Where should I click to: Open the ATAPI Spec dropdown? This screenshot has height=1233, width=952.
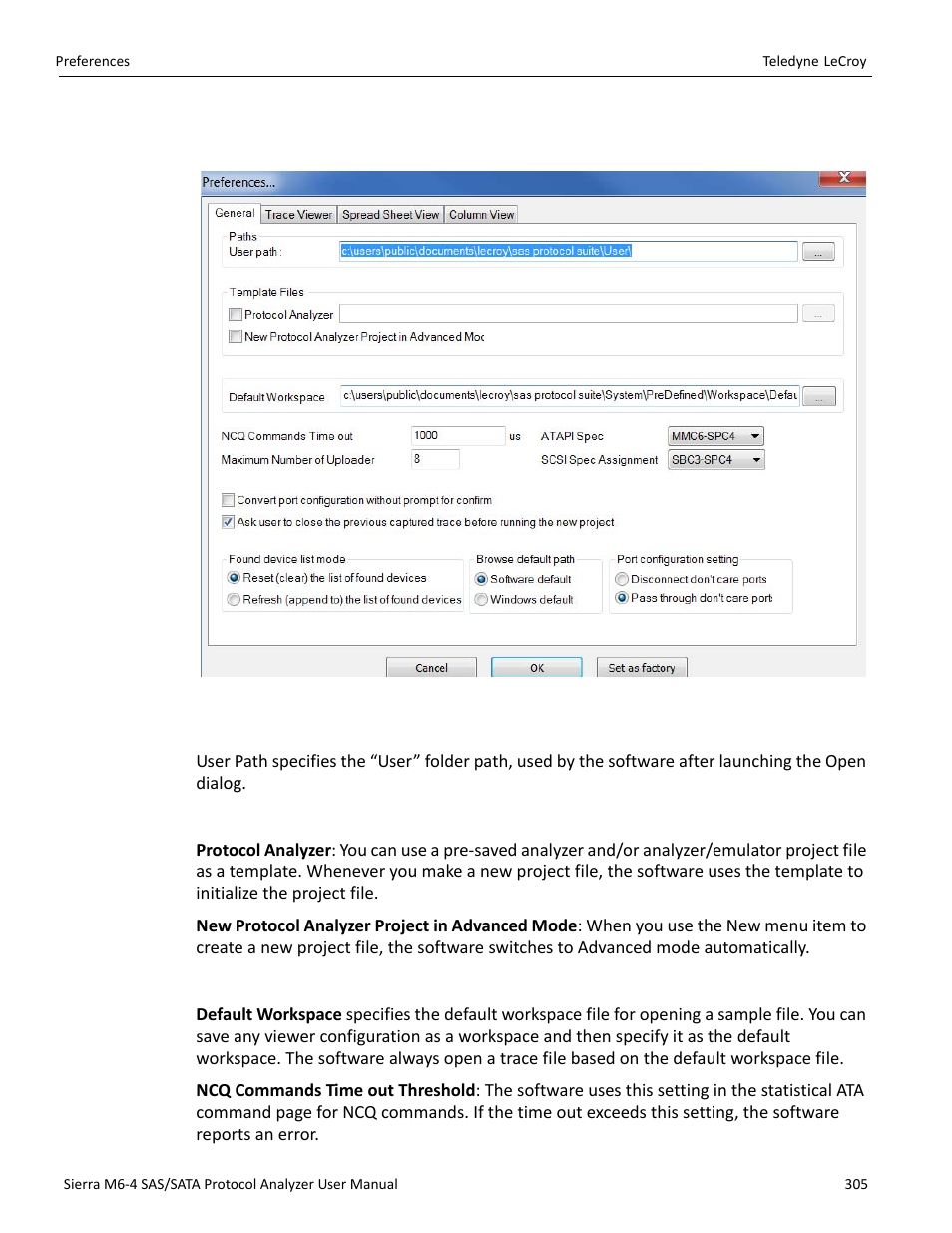tap(715, 436)
